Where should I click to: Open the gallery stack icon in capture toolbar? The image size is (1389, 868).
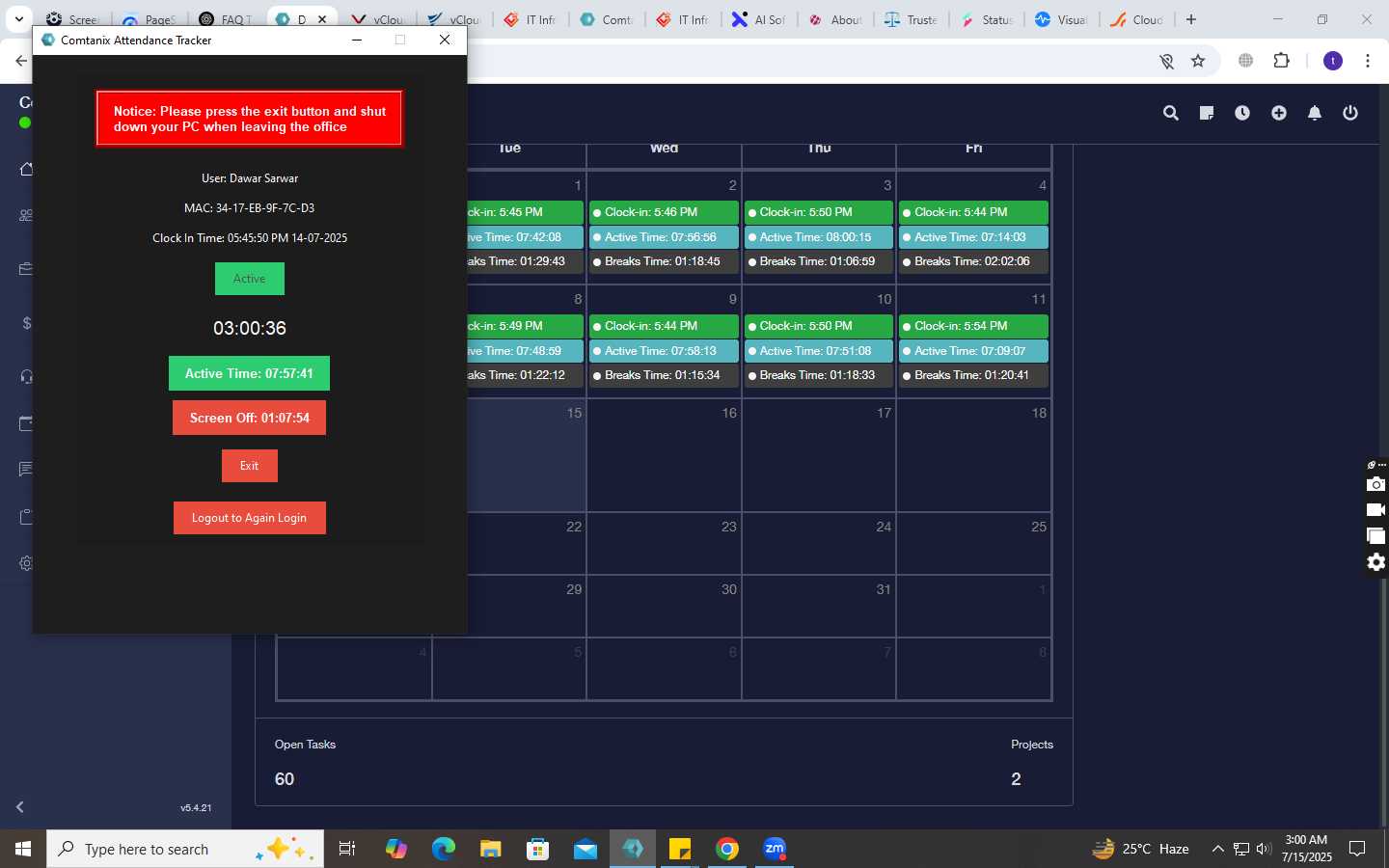pyautogui.click(x=1376, y=536)
